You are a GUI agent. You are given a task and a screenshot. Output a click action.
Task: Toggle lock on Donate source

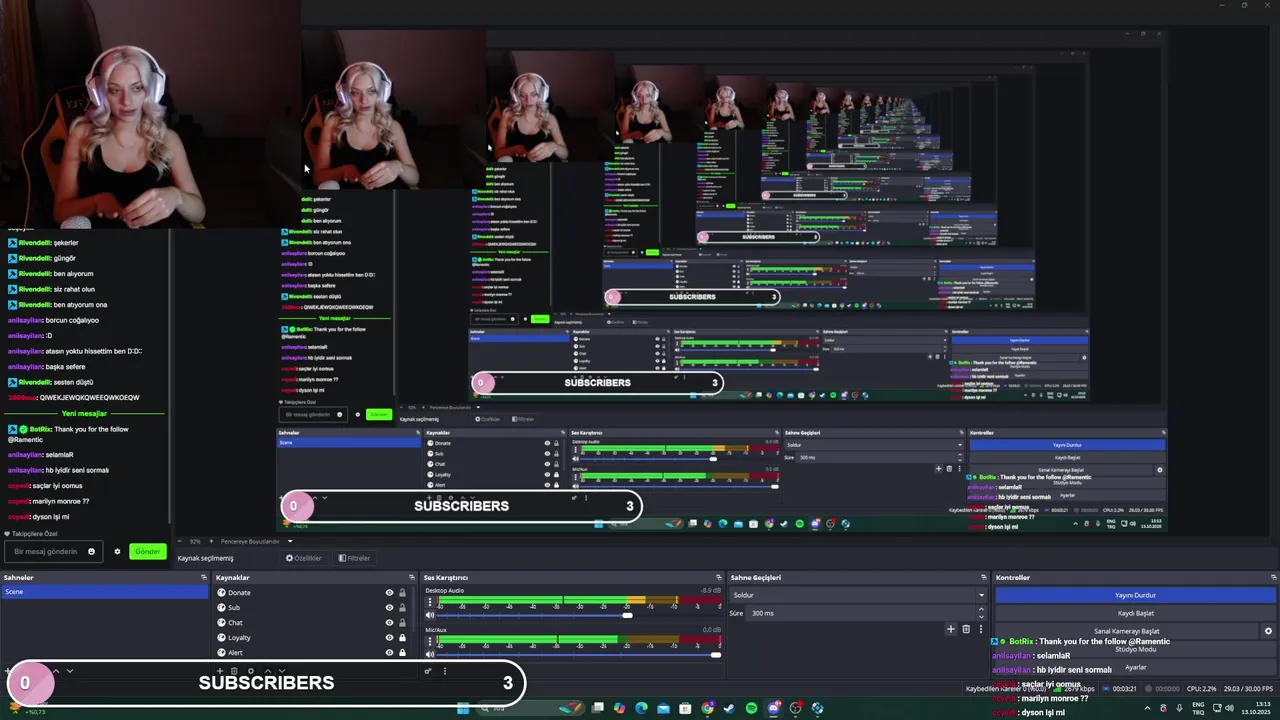click(x=402, y=592)
